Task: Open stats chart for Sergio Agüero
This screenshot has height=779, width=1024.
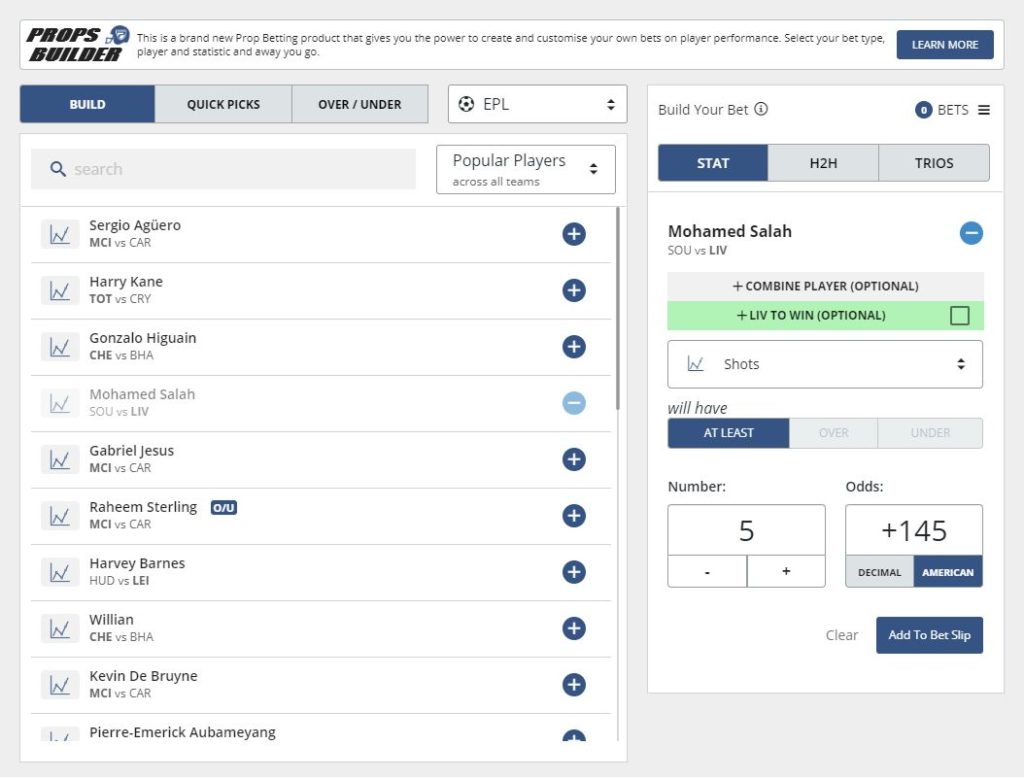Action: pos(59,234)
